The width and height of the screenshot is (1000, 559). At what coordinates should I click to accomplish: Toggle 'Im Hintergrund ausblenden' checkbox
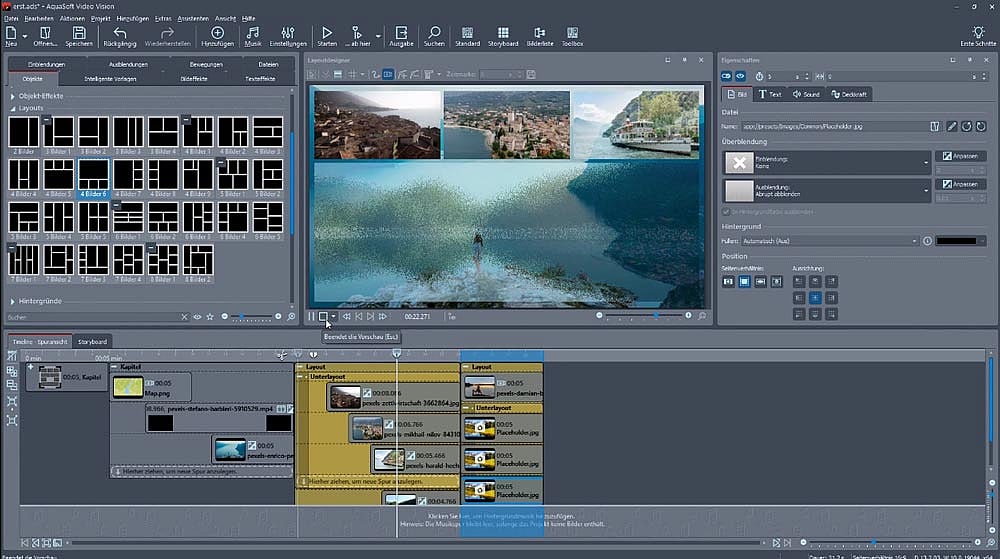click(726, 212)
